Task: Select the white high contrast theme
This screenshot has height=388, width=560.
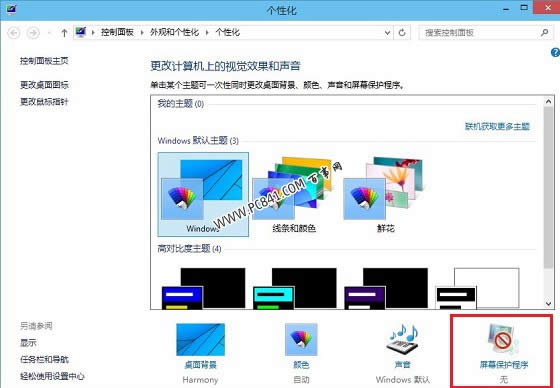Action: pos(478,288)
